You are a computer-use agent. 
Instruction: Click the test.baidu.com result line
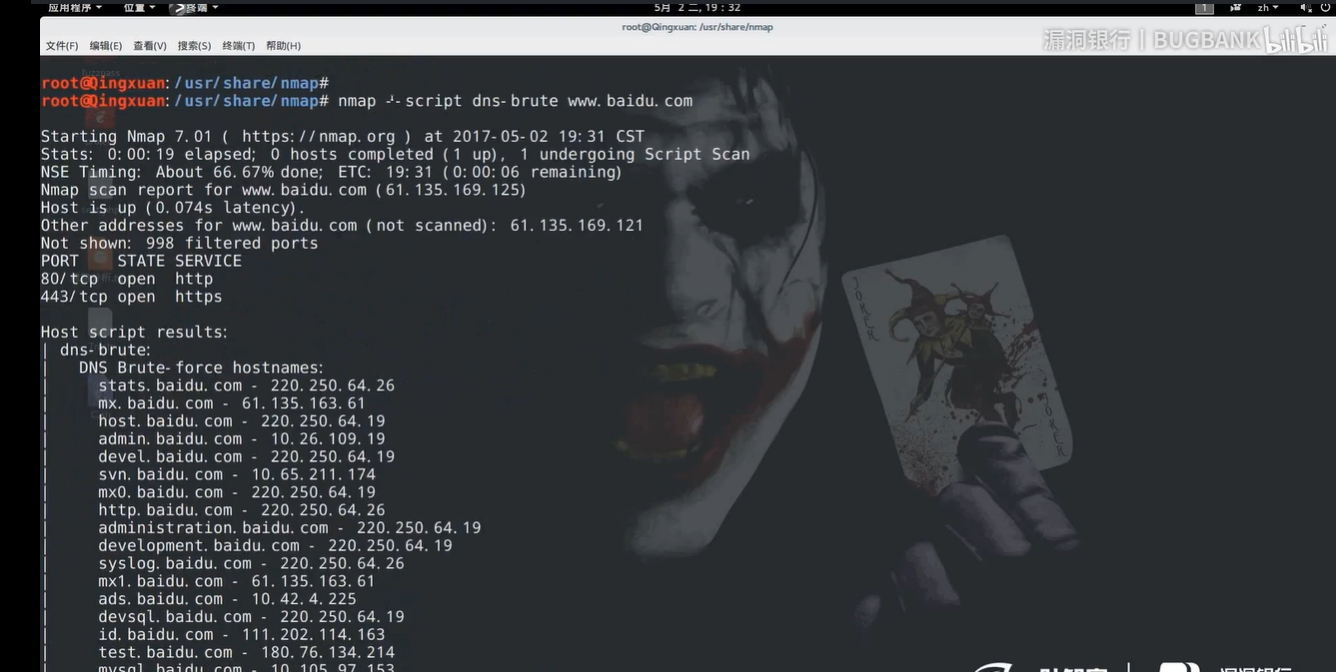(x=246, y=652)
